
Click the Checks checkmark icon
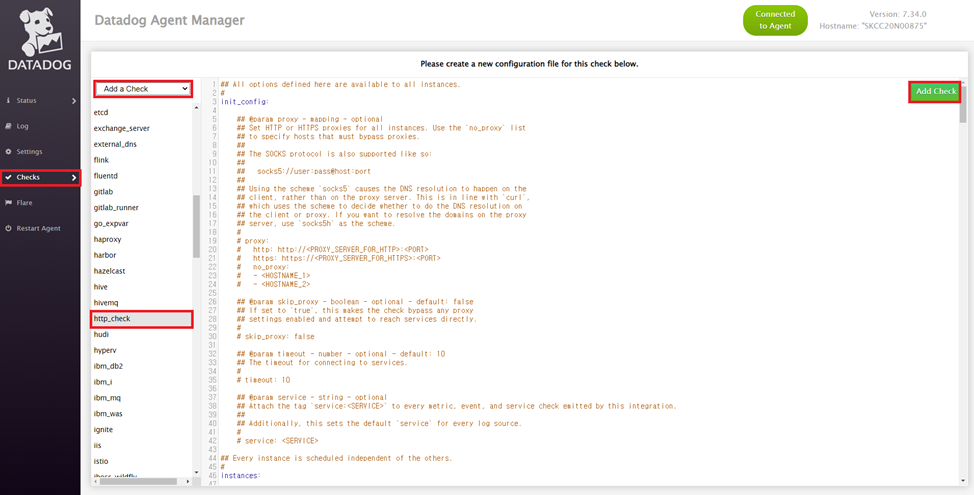click(x=8, y=178)
